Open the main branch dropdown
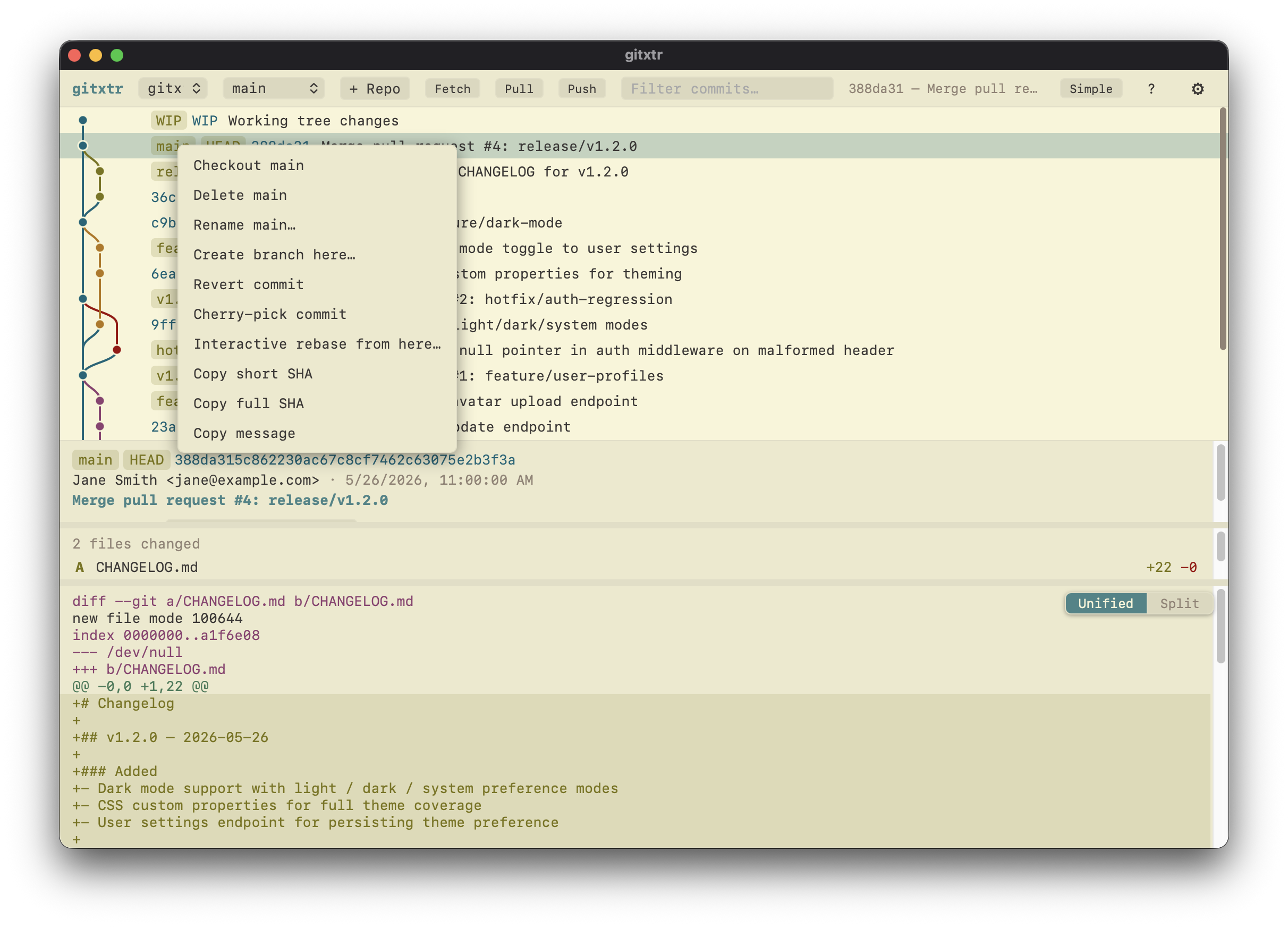The image size is (1288, 927). pyautogui.click(x=274, y=89)
